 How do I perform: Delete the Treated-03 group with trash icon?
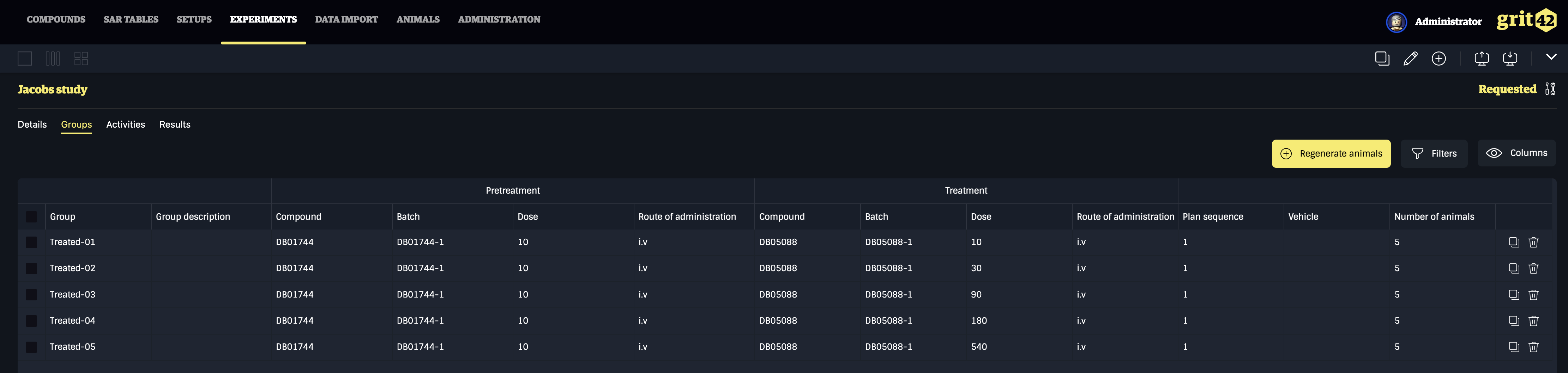tap(1533, 294)
